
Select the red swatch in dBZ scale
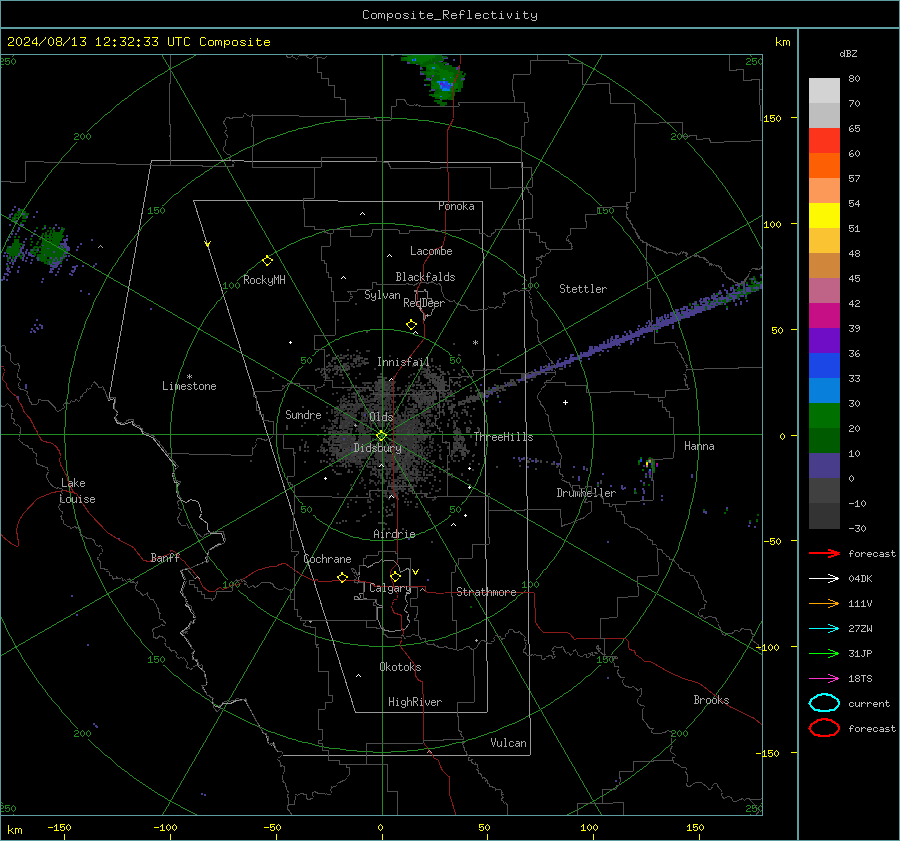point(824,140)
